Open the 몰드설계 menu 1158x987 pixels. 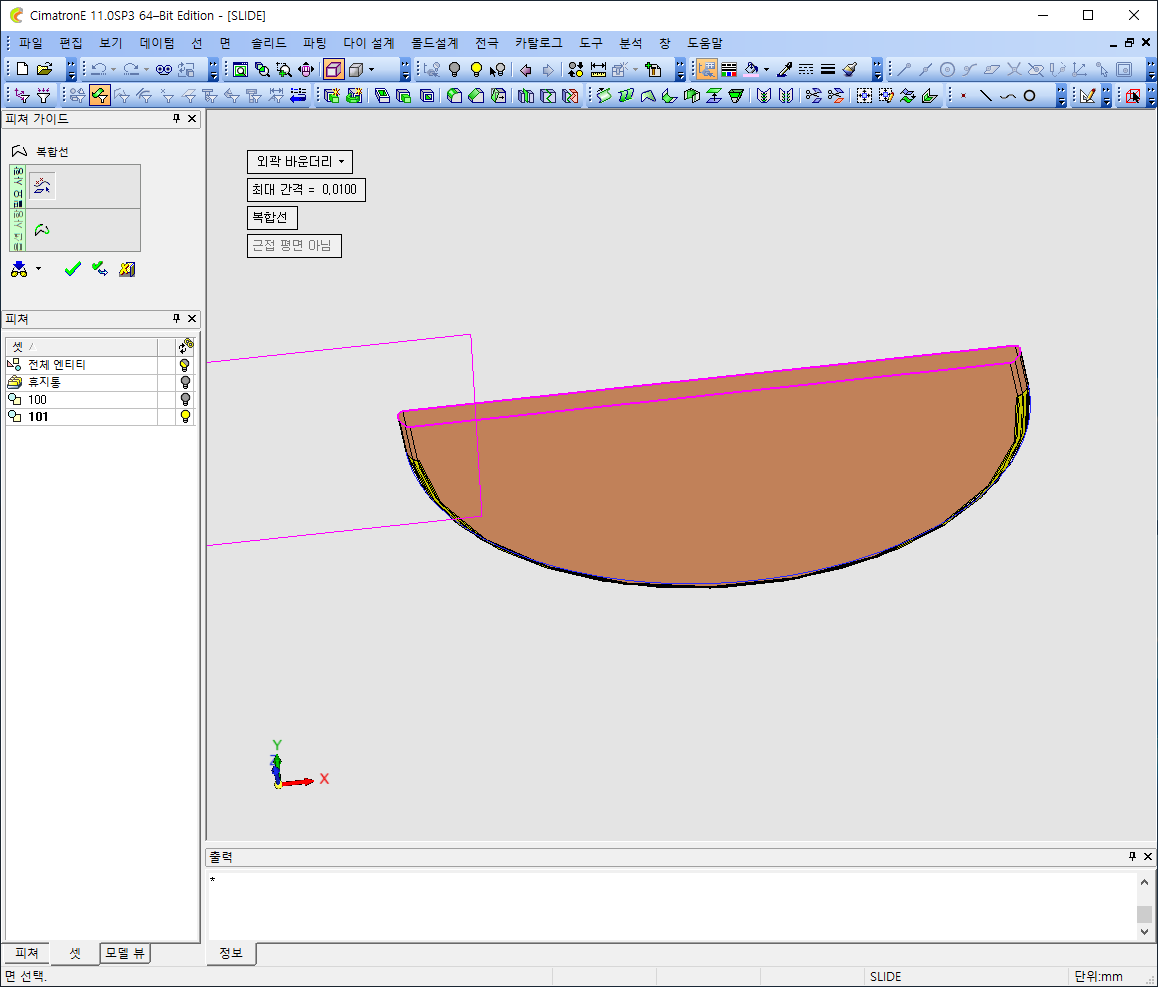435,43
